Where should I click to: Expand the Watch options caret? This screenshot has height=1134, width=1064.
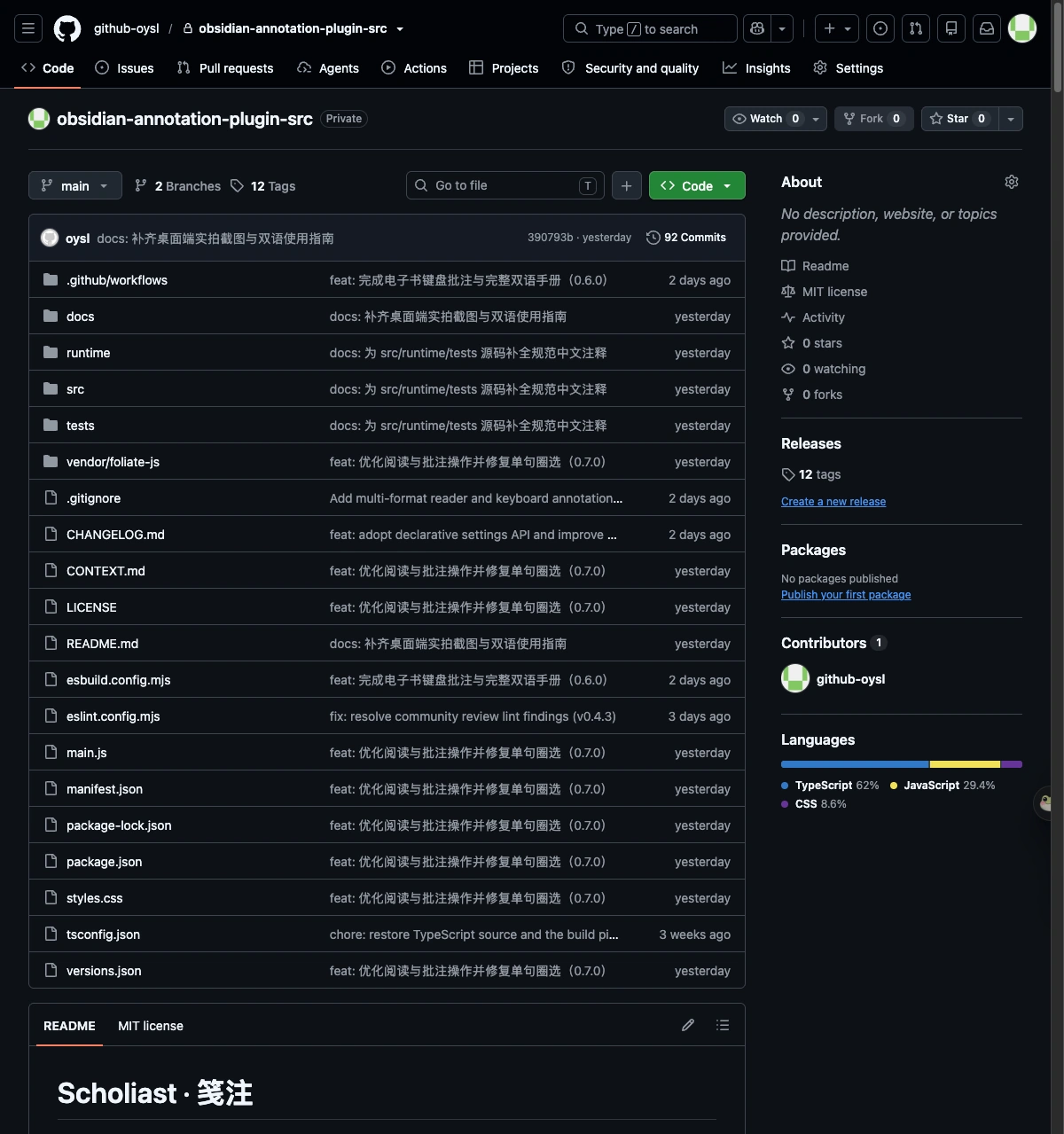point(816,119)
